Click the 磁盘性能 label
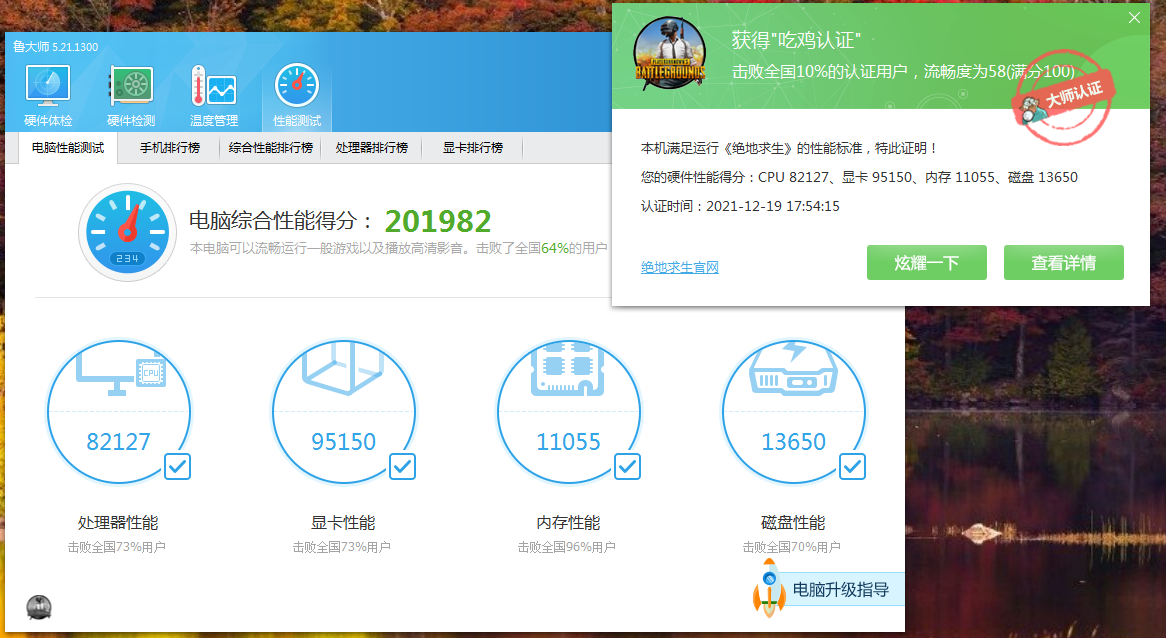The width and height of the screenshot is (1166, 638). (x=793, y=523)
